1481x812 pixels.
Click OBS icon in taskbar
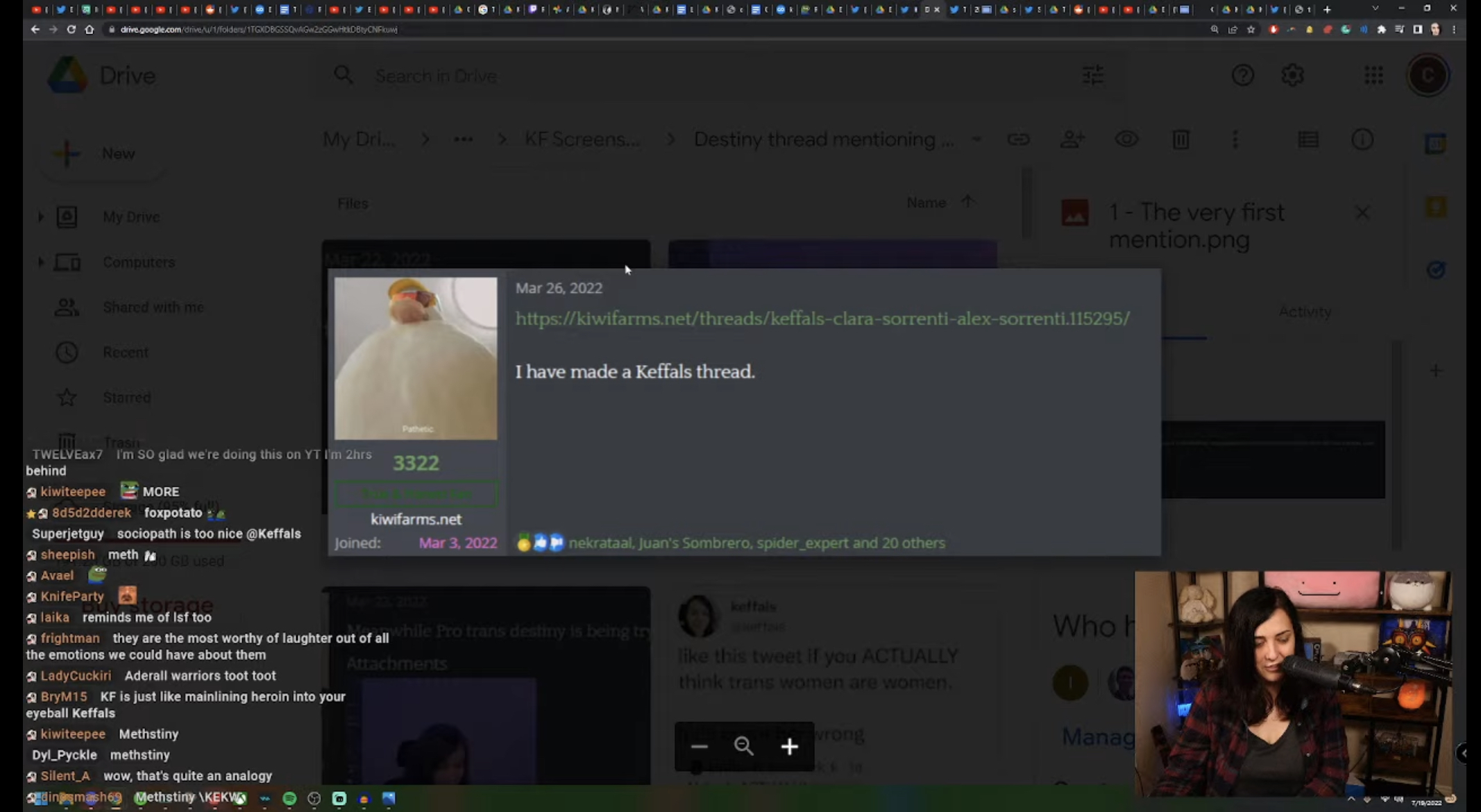(314, 799)
